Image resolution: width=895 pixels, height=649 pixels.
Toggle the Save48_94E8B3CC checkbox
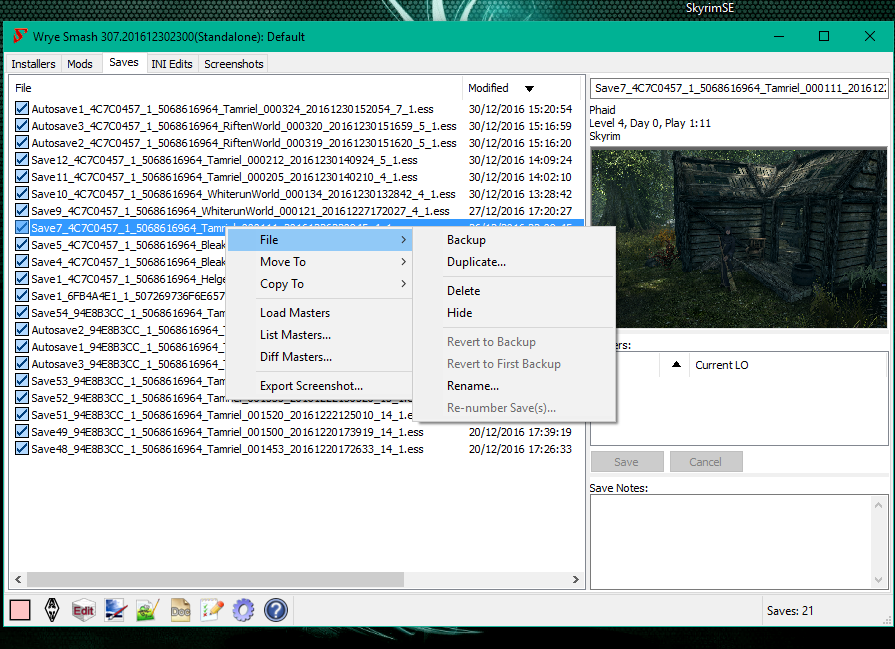point(22,449)
